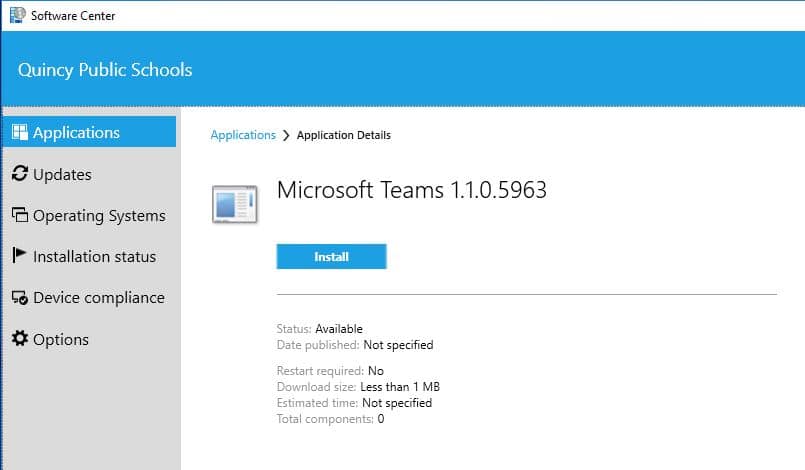Go to the Operating Systems label

coord(99,215)
